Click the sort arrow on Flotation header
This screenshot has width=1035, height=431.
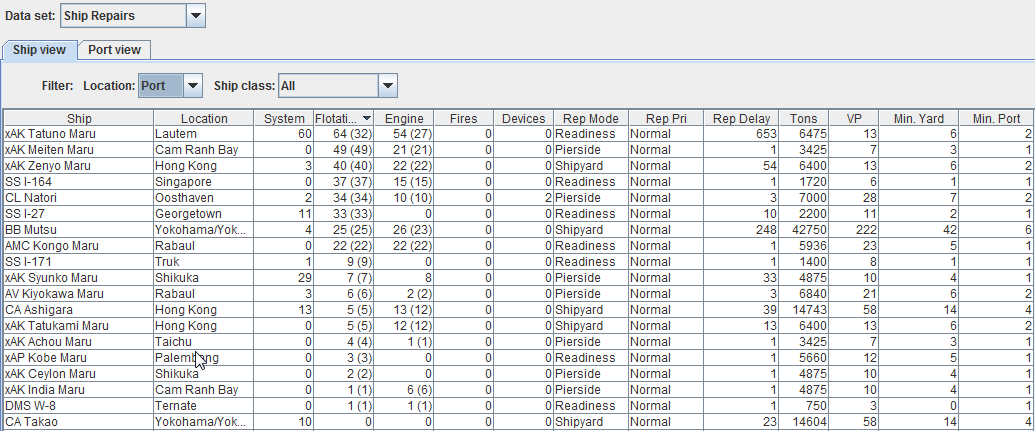click(x=367, y=118)
